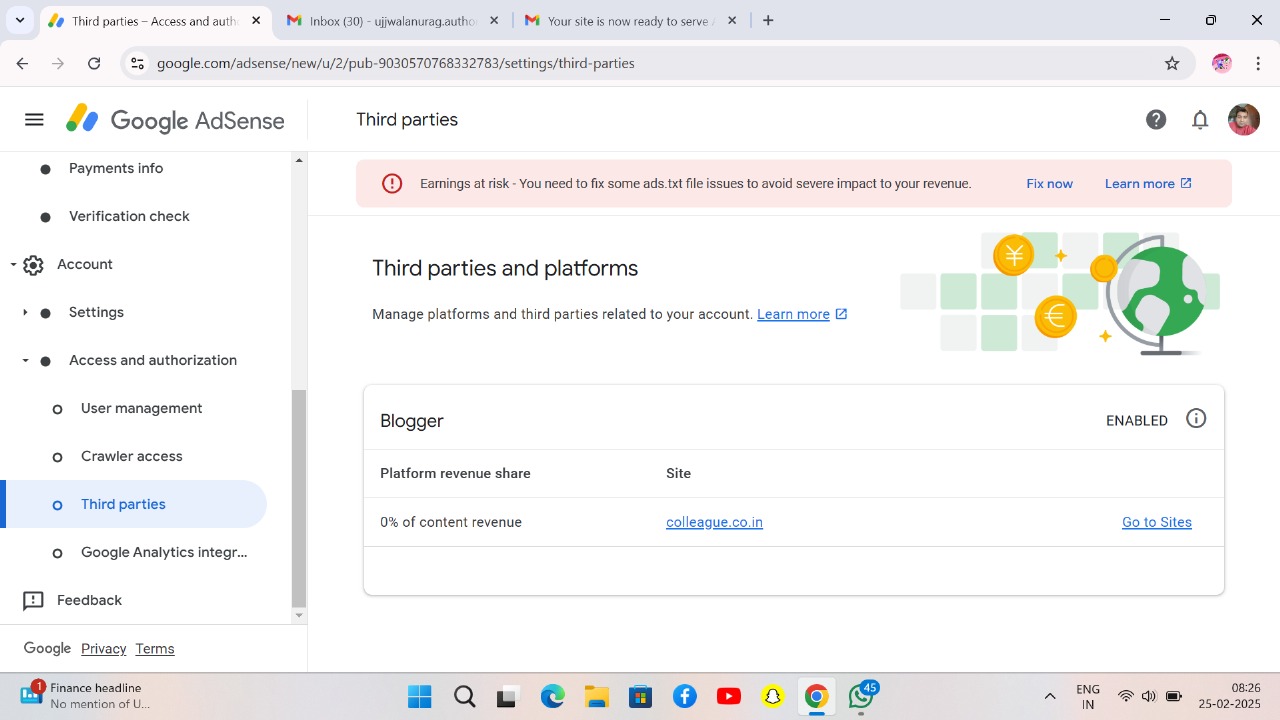Image resolution: width=1280 pixels, height=720 pixels.
Task: Open User management in sidebar
Action: coord(141,408)
